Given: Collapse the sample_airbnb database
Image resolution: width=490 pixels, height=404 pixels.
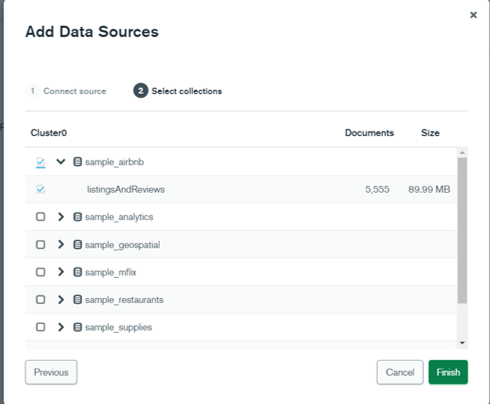Looking at the screenshot, I should pyautogui.click(x=61, y=162).
